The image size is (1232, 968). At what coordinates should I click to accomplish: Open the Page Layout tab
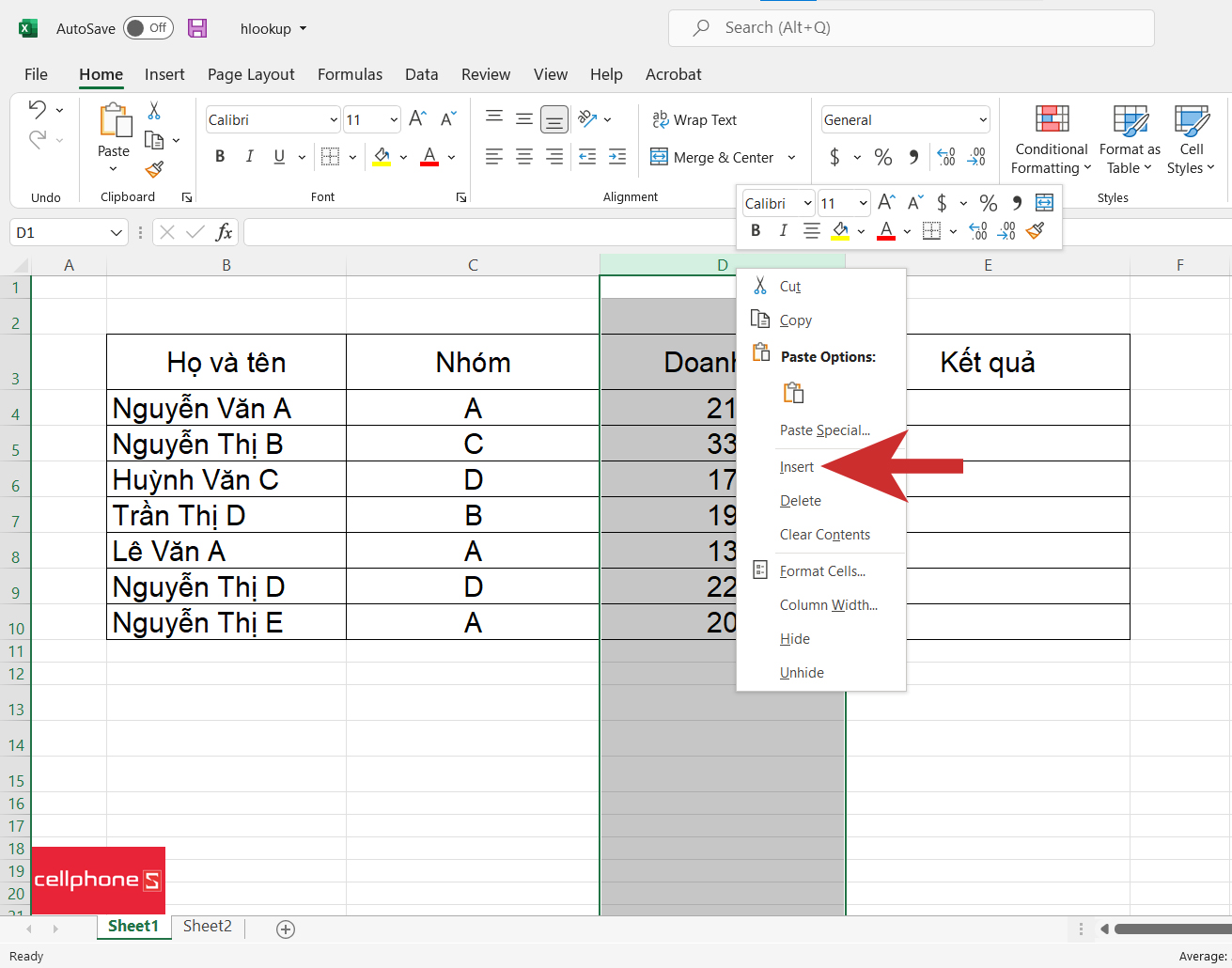click(251, 74)
